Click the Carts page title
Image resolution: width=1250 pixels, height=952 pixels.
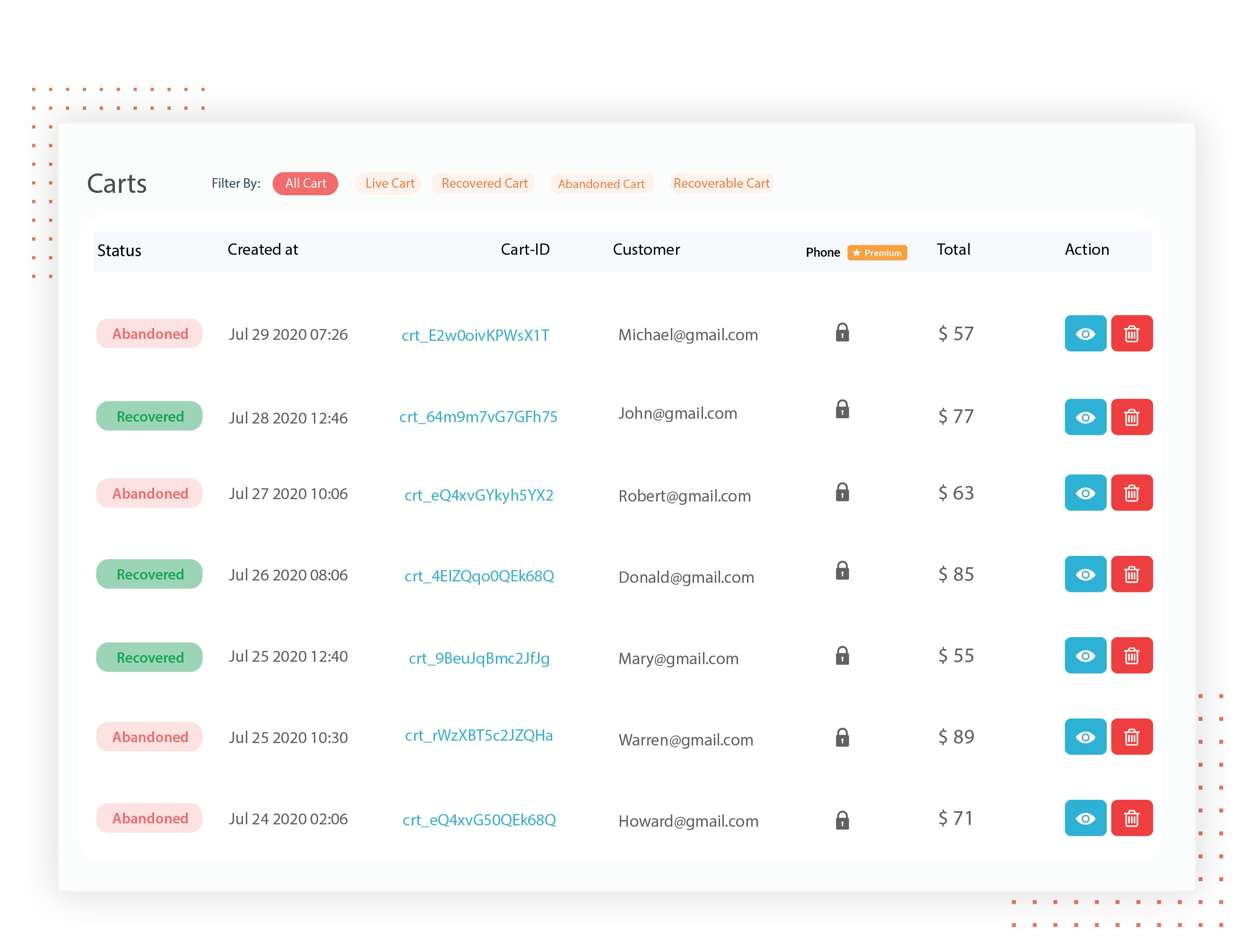click(117, 183)
